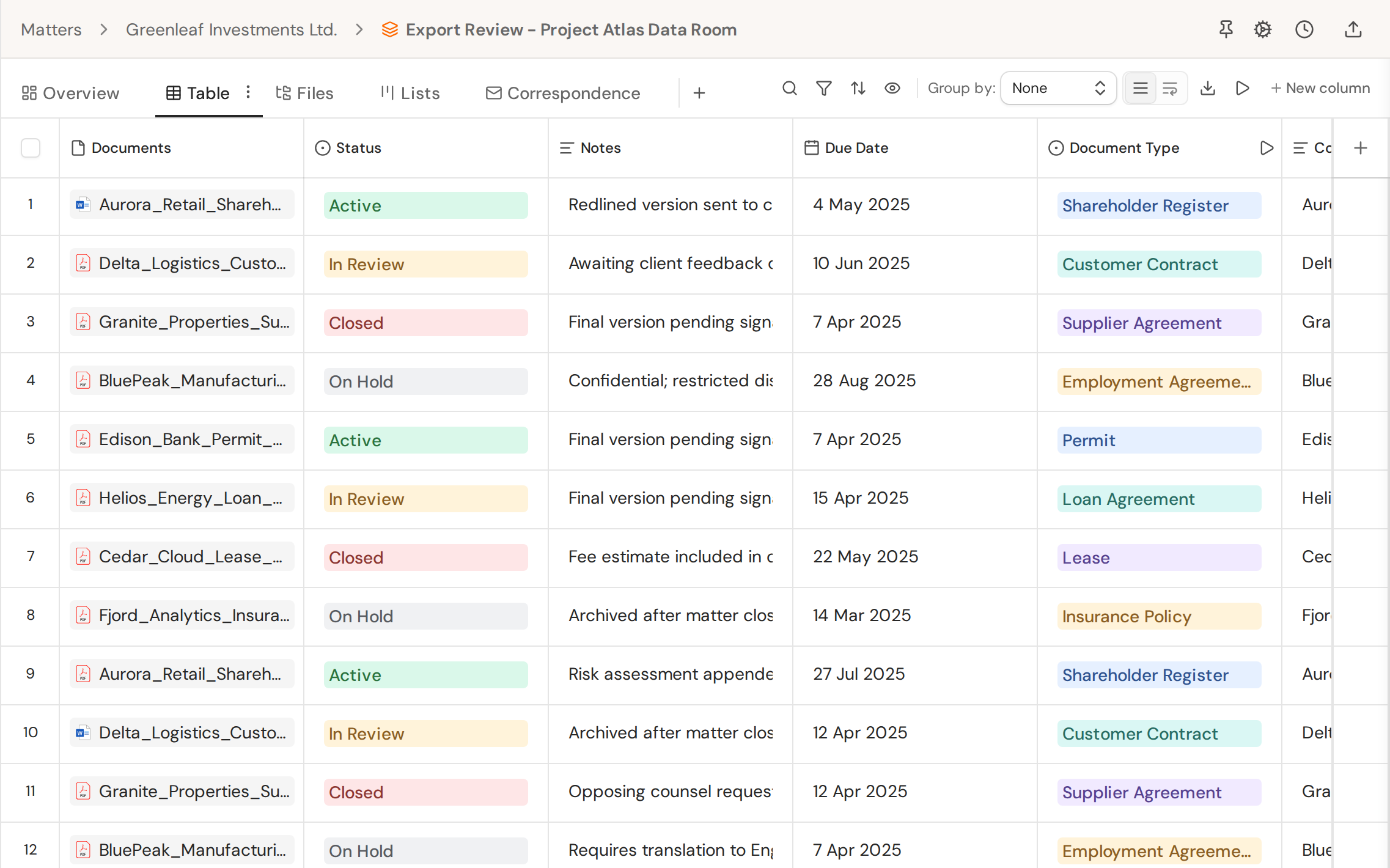The height and width of the screenshot is (868, 1390).
Task: Click the PDF icon of Helios_Energy_Loan
Action: 83,498
